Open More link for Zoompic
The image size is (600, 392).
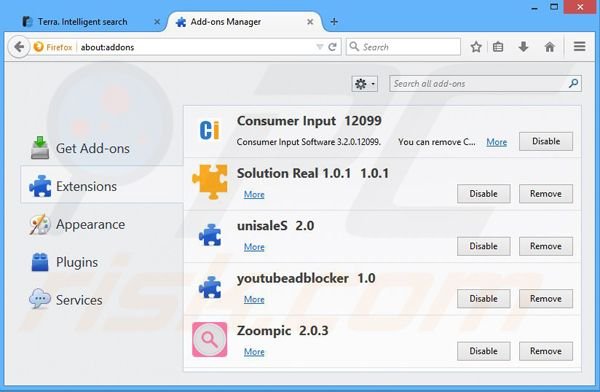[x=254, y=352]
